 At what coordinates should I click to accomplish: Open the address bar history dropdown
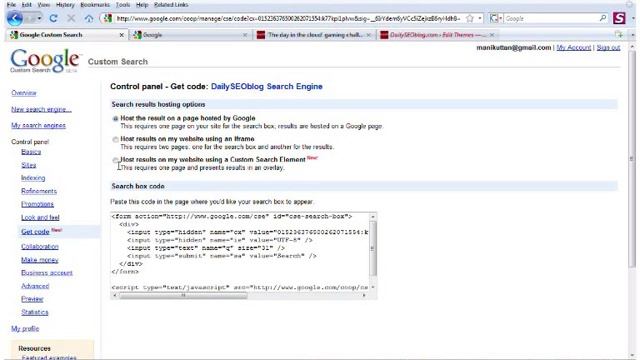point(480,18)
